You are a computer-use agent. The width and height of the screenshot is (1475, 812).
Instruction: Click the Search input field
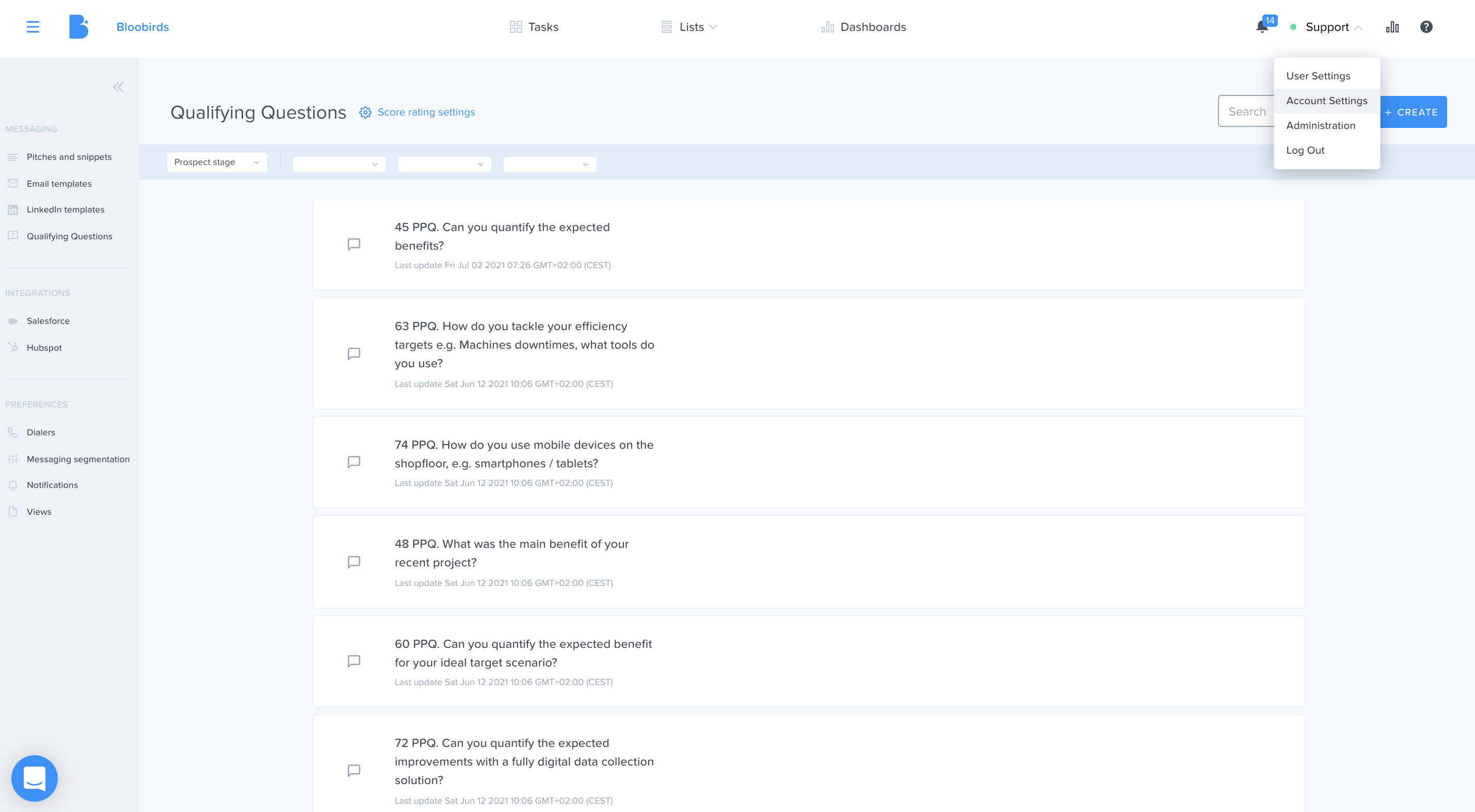1246,111
